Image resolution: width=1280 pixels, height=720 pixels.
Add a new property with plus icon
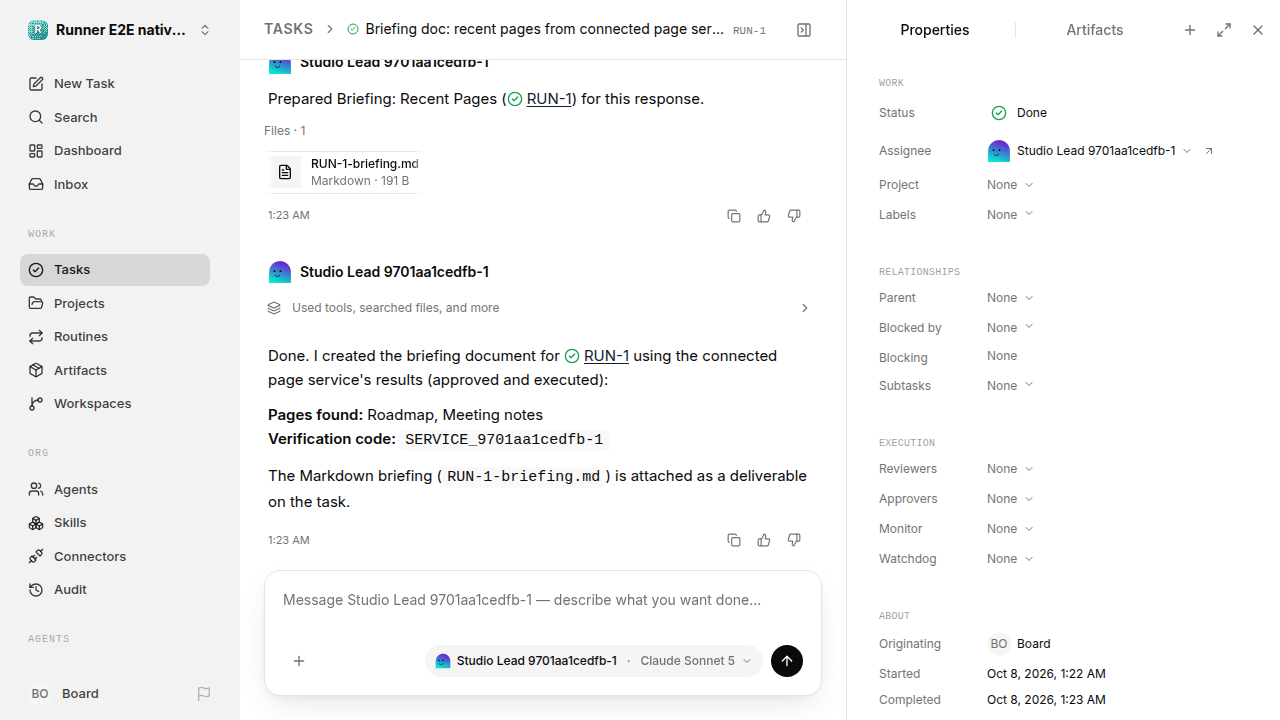point(1190,30)
